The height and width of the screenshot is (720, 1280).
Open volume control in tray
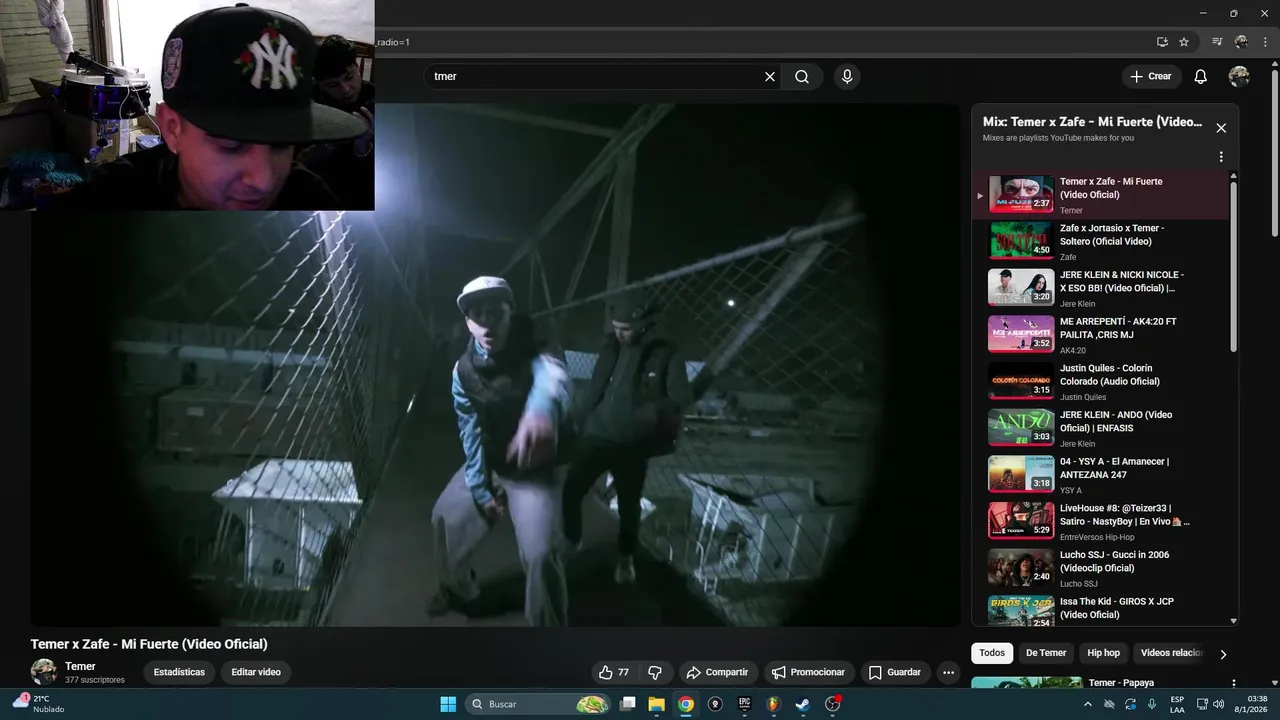point(1219,704)
